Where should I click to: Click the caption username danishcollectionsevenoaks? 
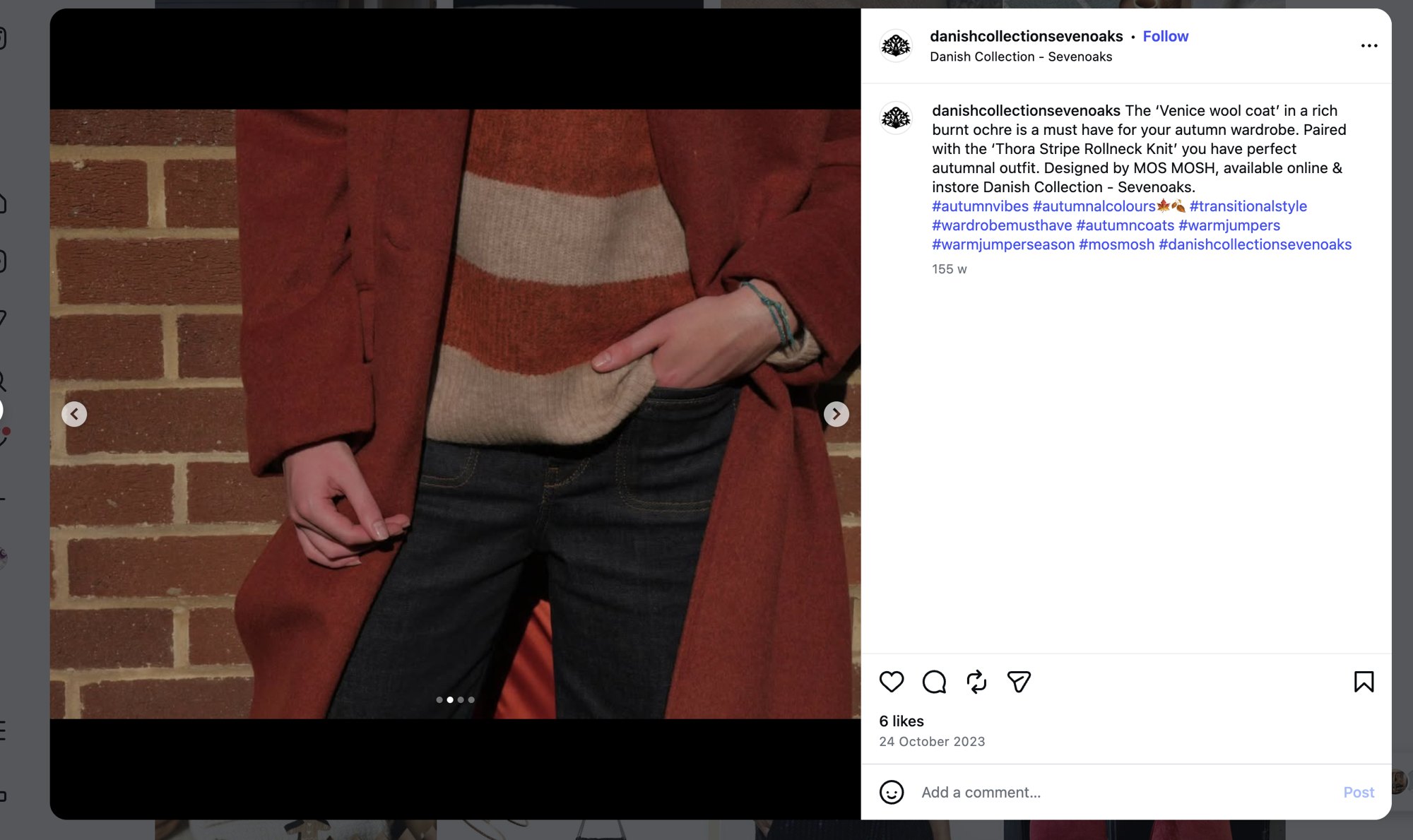point(1026,111)
